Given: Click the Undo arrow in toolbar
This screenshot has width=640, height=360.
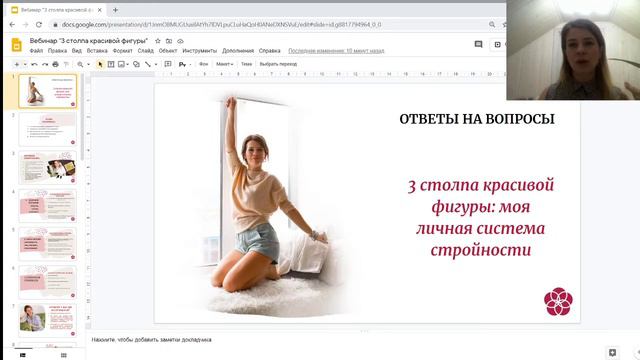Looking at the screenshot, I should pyautogui.click(x=34, y=64).
